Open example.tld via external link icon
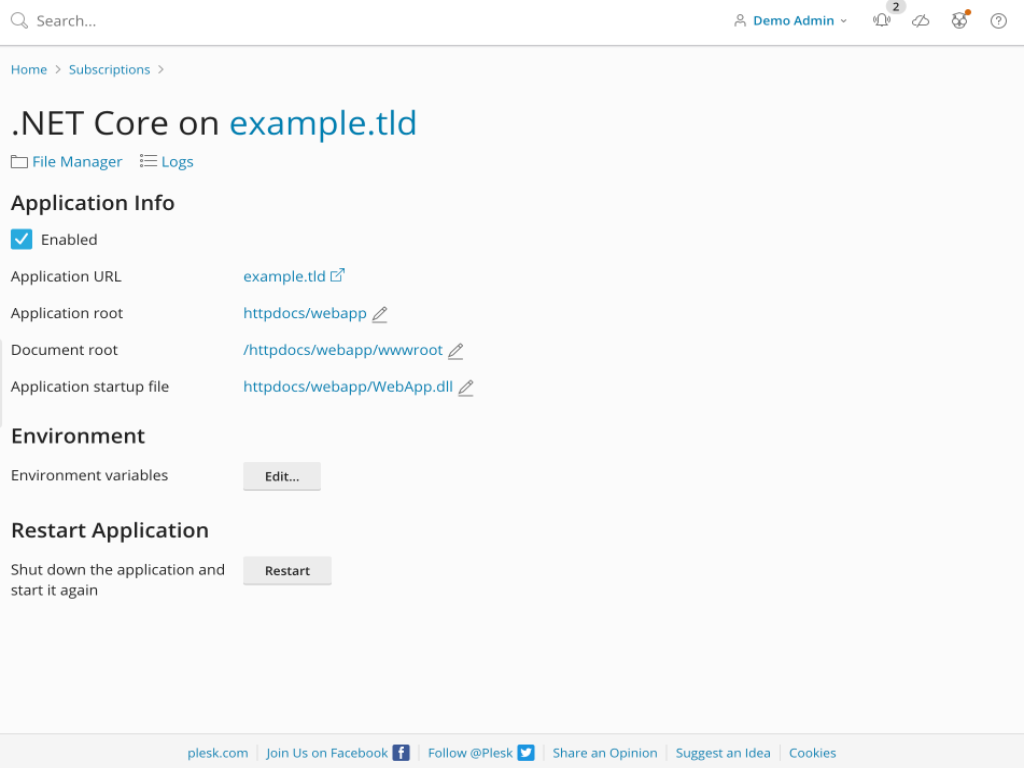Image resolution: width=1024 pixels, height=768 pixels. (x=338, y=274)
